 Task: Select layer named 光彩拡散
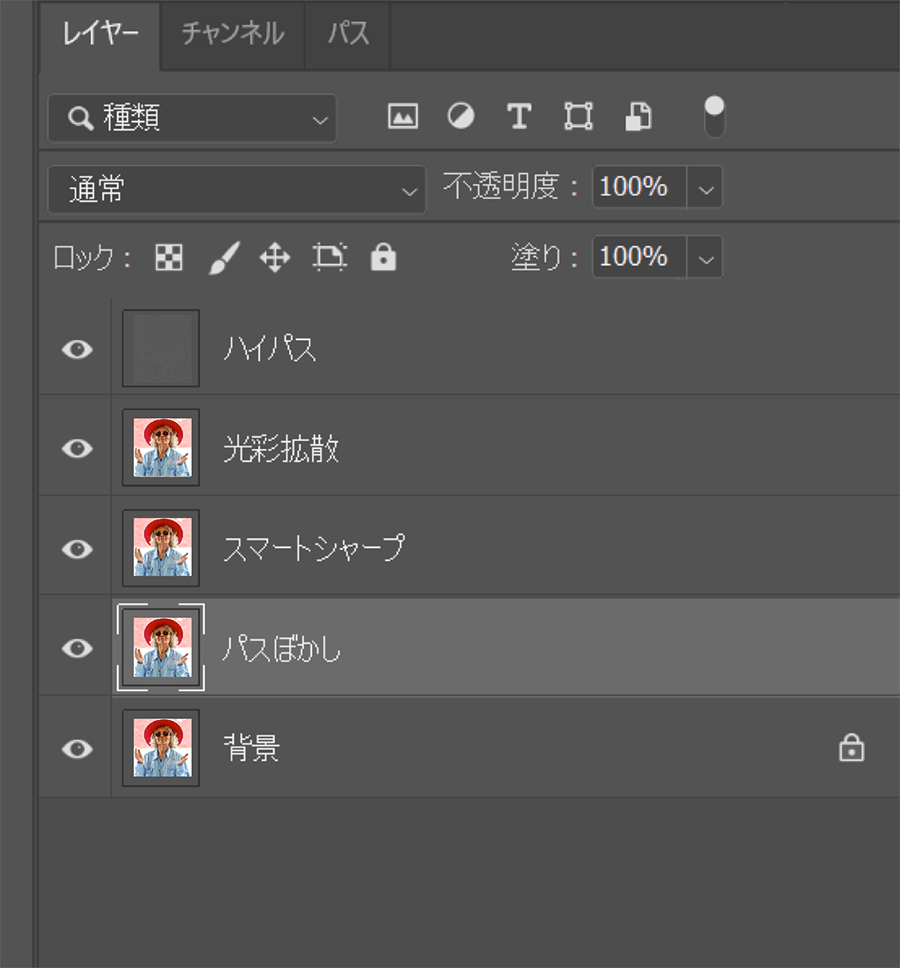coord(281,448)
